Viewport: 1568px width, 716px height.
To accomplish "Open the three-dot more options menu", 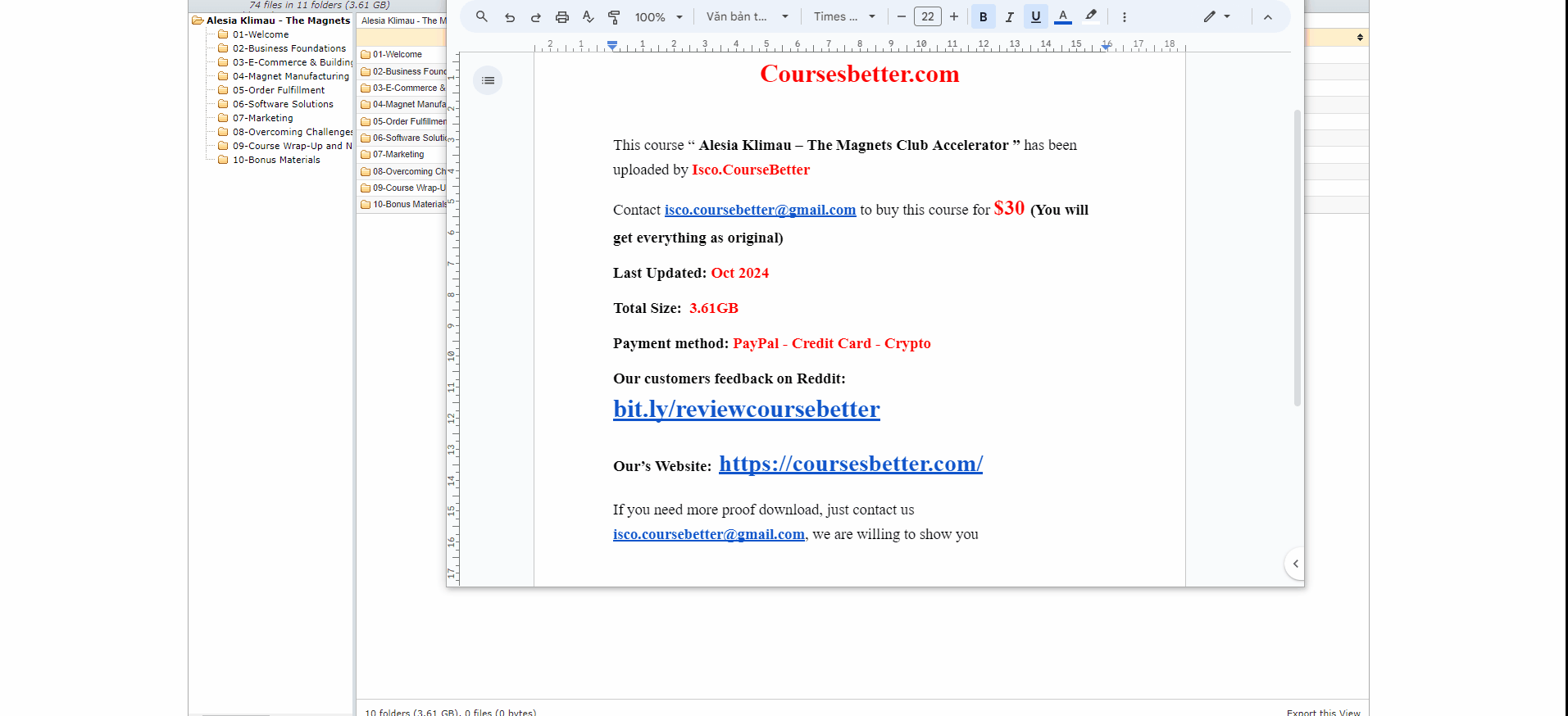I will [x=1125, y=17].
